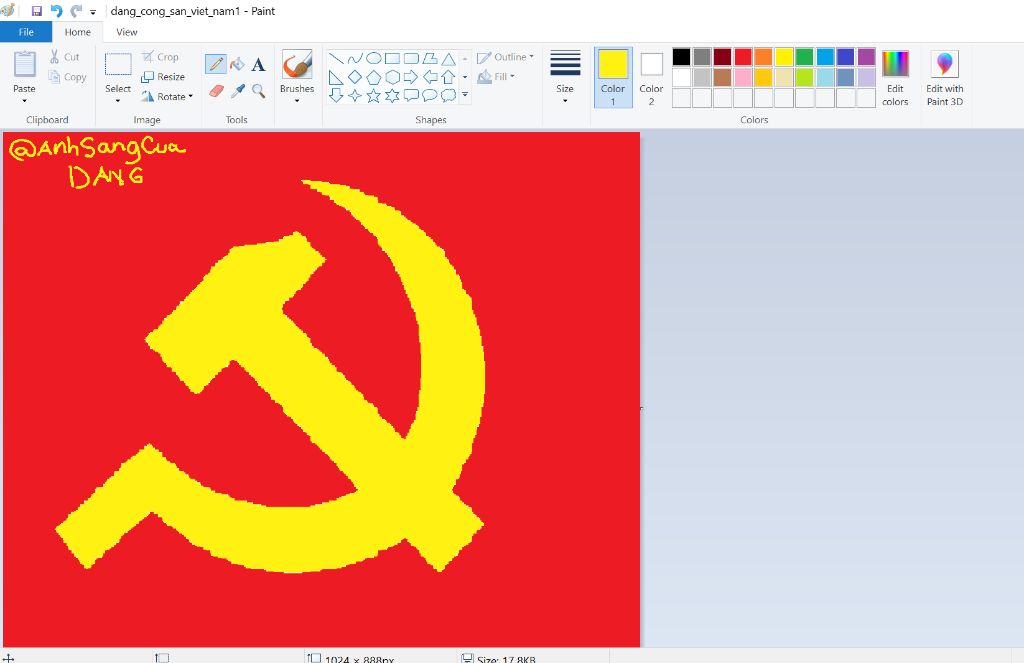Pick the white color swatch

click(681, 77)
